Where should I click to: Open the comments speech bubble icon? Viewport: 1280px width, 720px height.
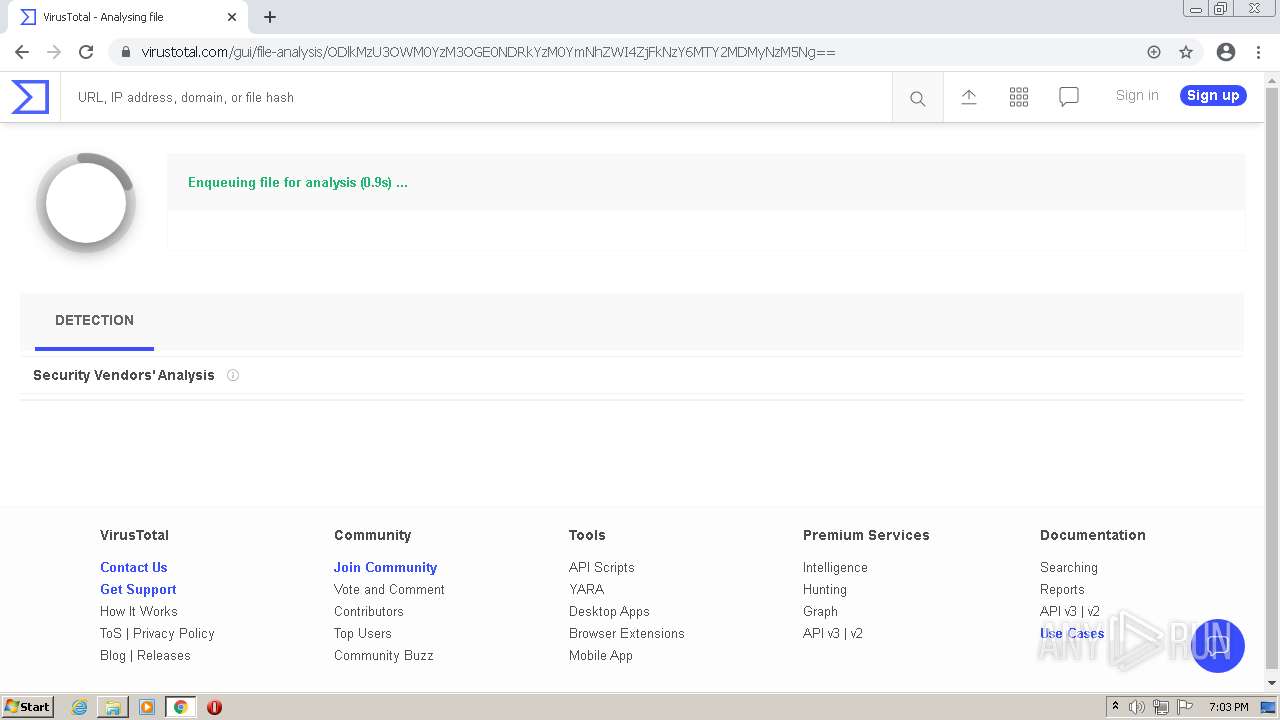click(1069, 97)
